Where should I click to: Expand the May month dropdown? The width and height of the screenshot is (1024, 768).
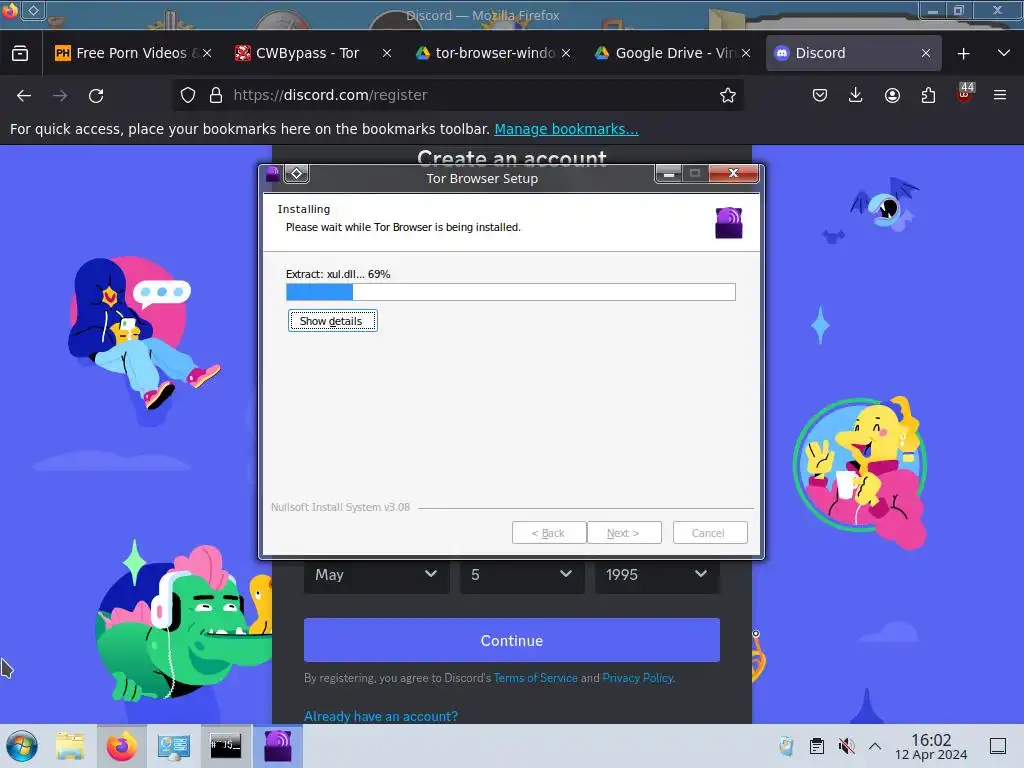point(377,575)
